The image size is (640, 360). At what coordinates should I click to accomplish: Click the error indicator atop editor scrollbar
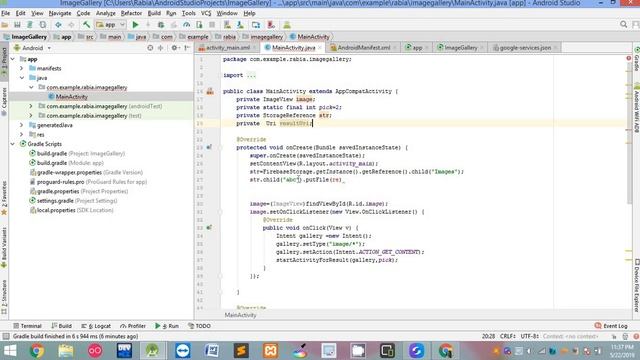click(x=629, y=58)
